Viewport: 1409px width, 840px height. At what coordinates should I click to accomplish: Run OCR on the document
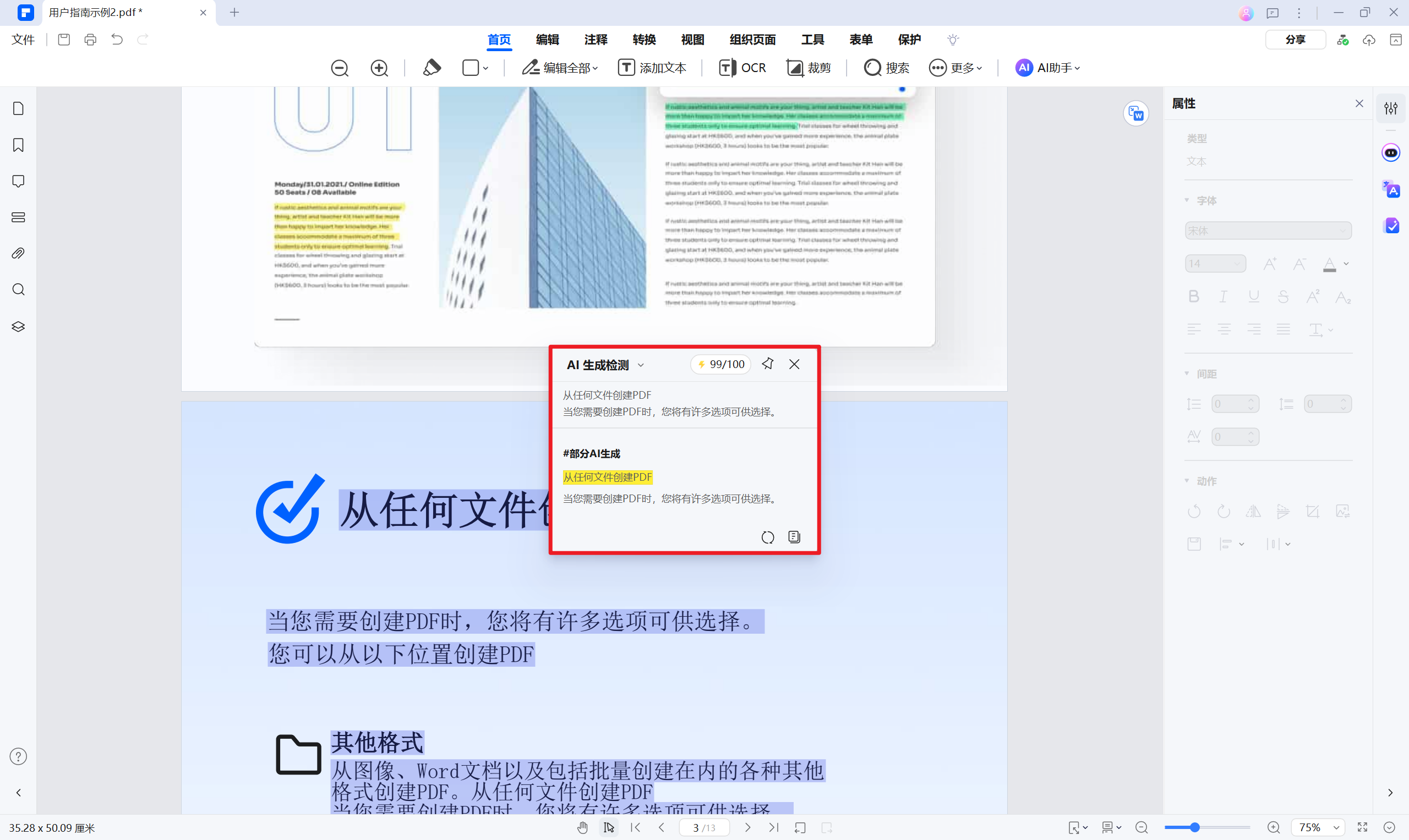point(742,67)
